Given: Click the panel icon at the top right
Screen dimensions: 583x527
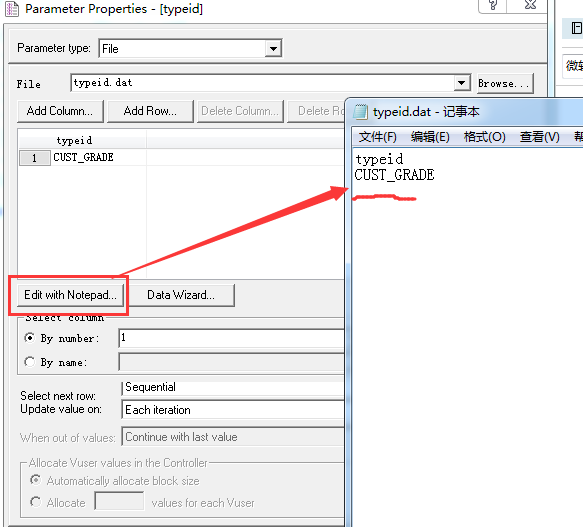Looking at the screenshot, I should 576,28.
